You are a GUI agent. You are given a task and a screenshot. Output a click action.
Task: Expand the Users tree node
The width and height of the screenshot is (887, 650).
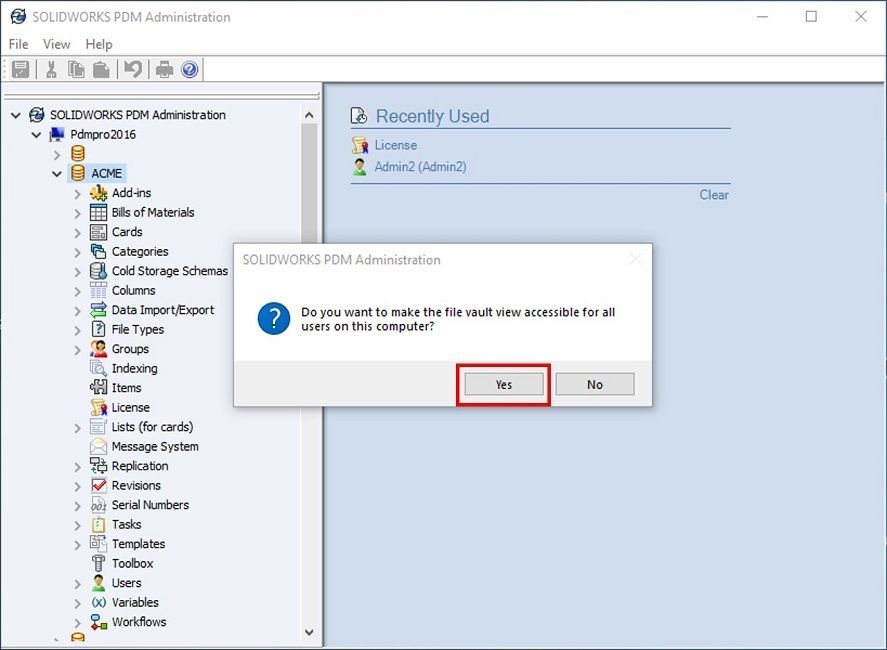click(77, 583)
